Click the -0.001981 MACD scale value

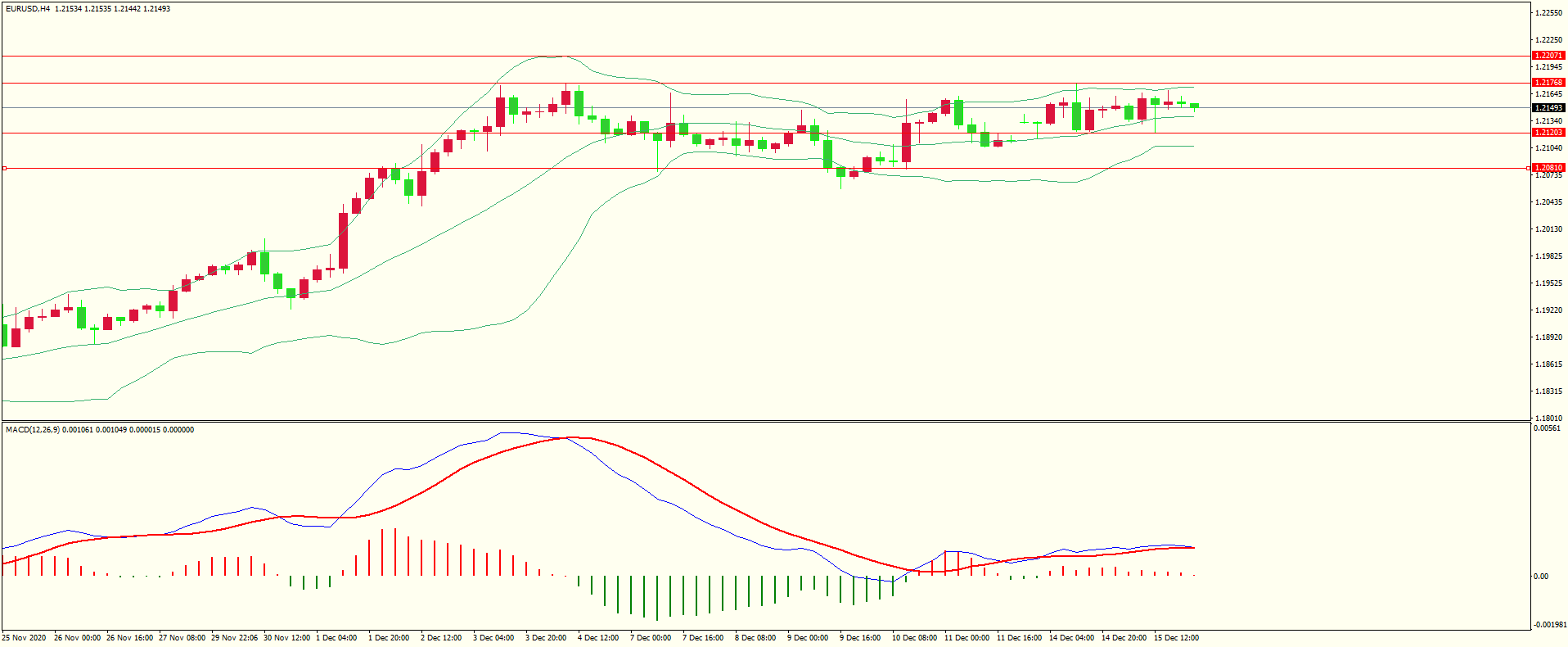(1549, 625)
